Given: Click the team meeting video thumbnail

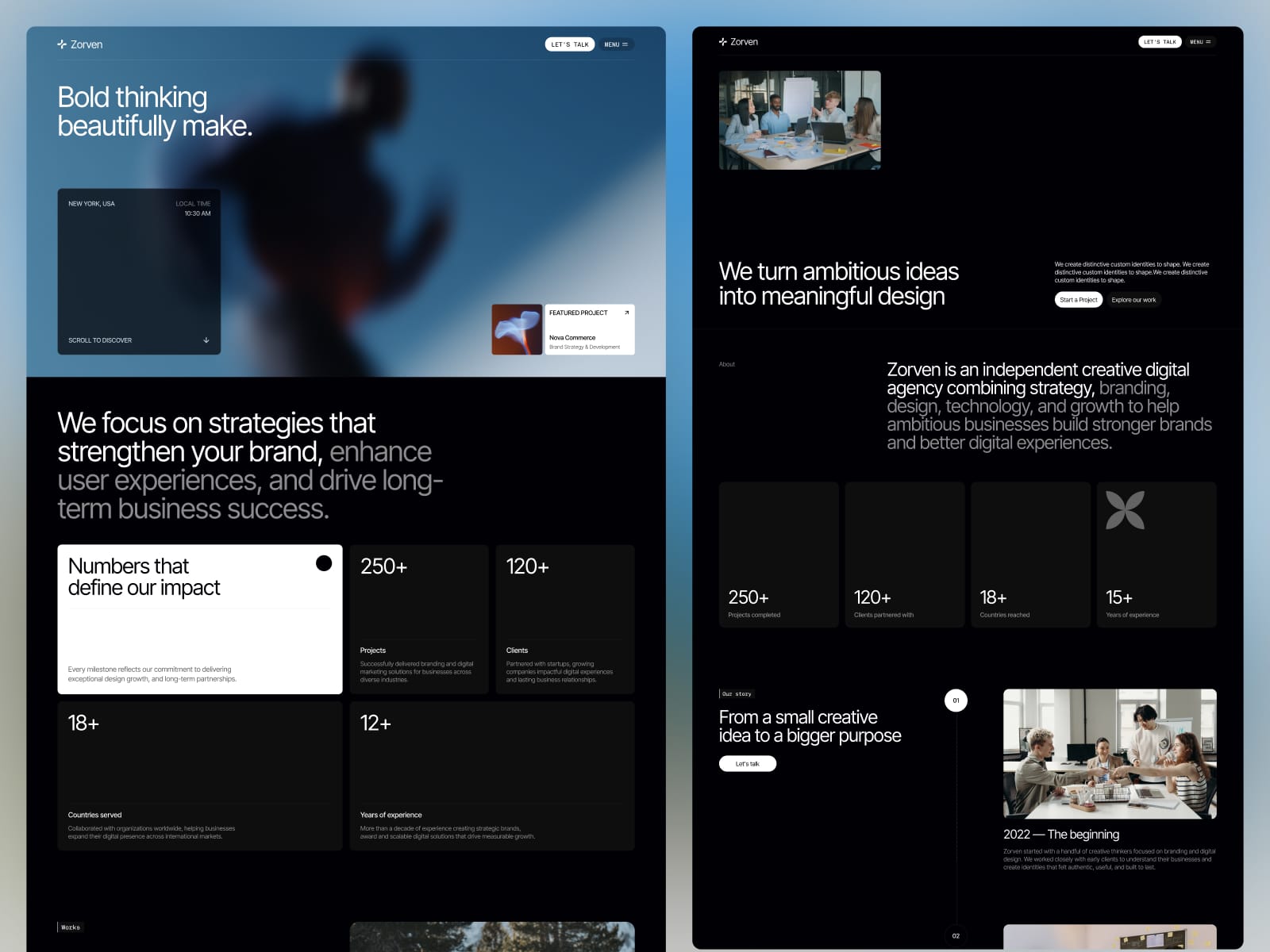Looking at the screenshot, I should click(800, 120).
